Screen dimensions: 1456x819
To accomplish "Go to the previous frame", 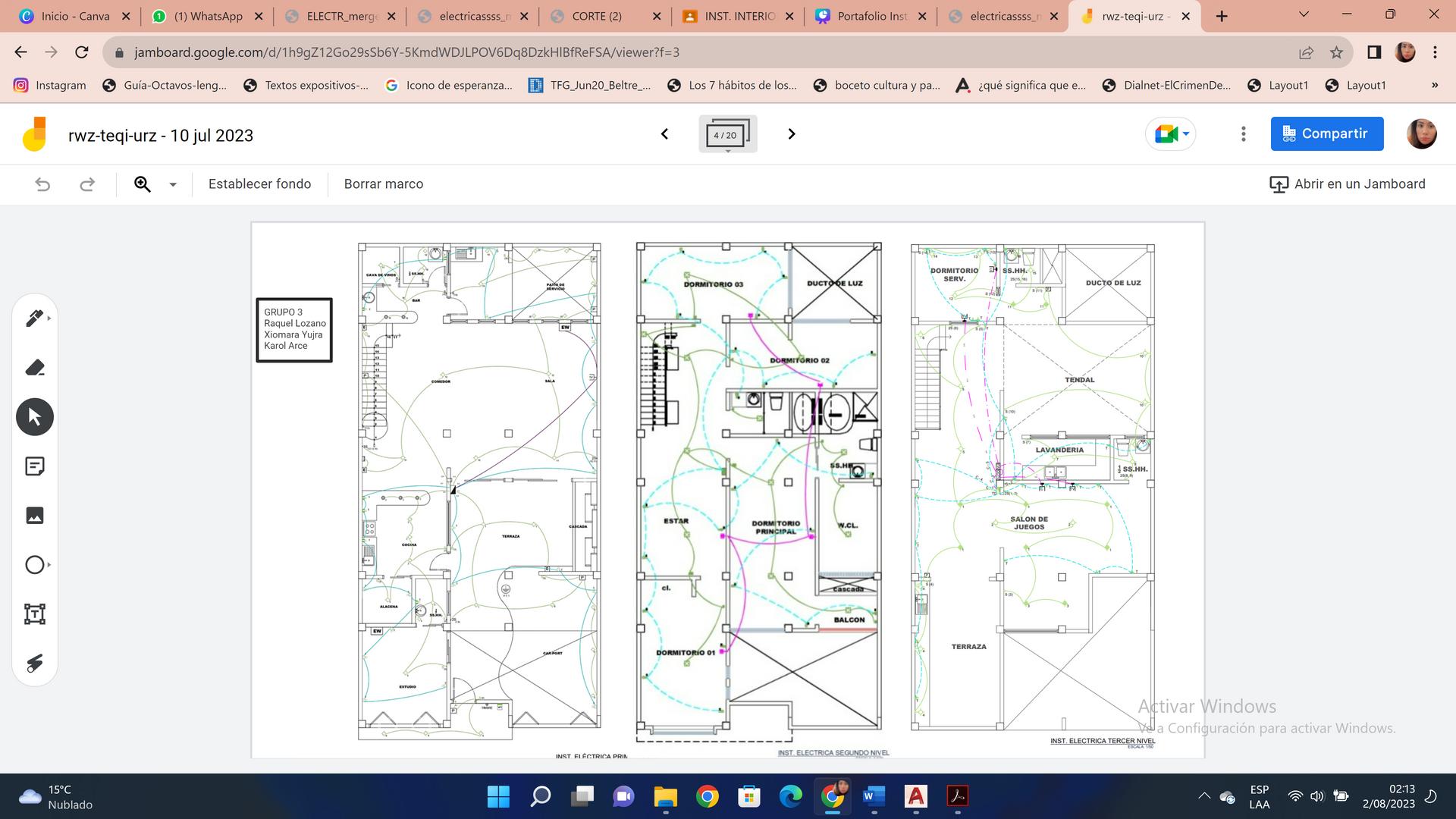I will [x=664, y=134].
